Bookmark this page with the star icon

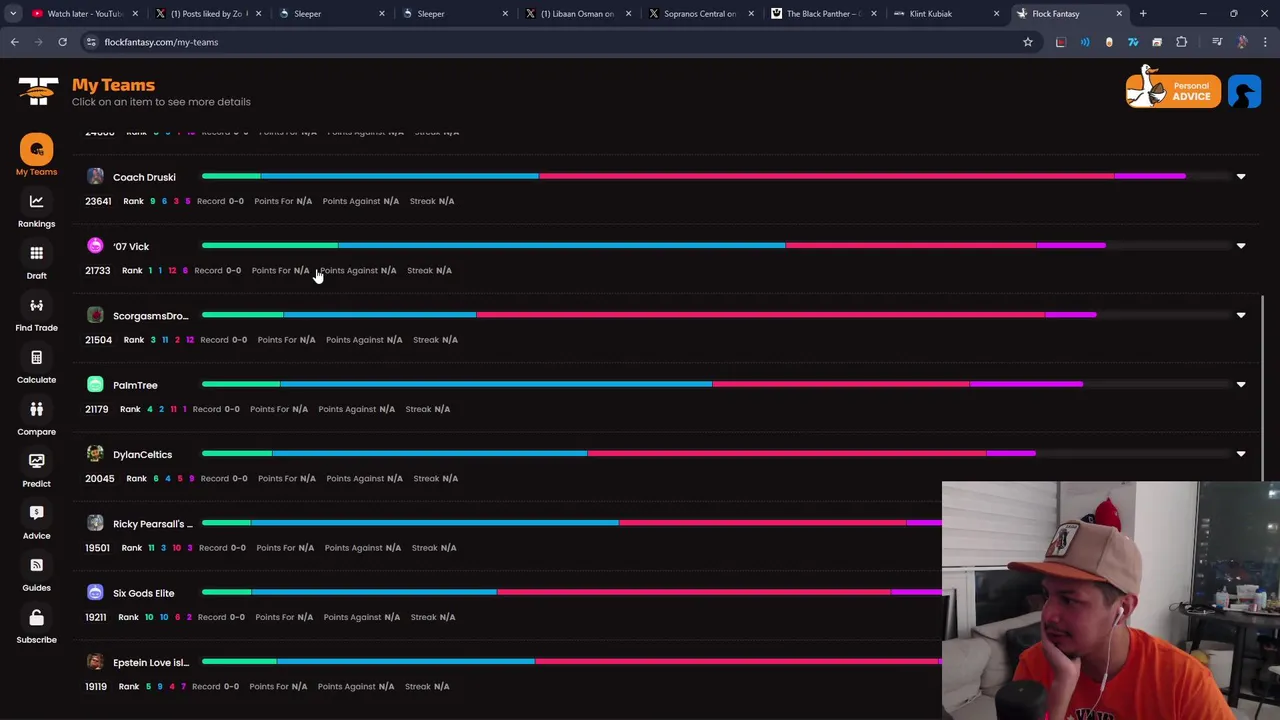[x=1027, y=42]
